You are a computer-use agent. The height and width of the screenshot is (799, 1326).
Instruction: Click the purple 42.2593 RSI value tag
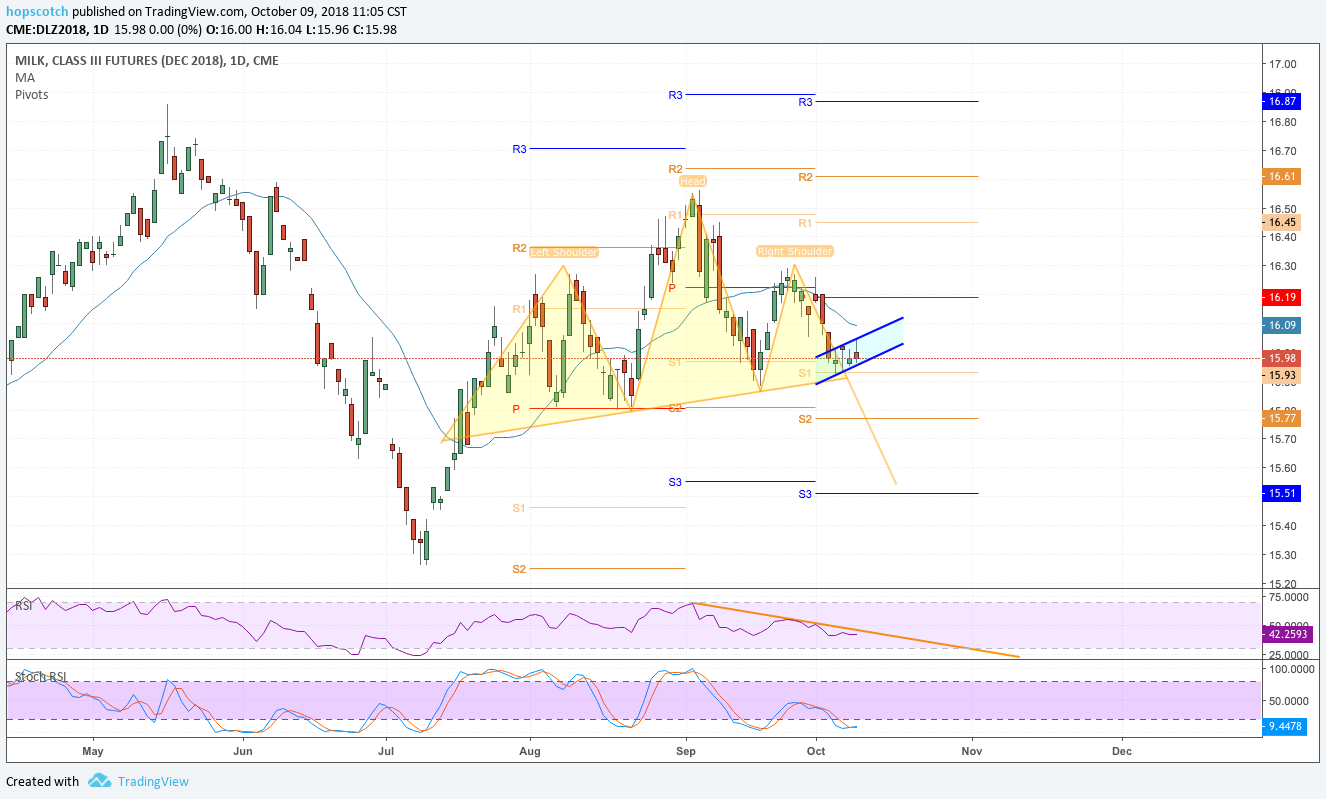tap(1287, 634)
